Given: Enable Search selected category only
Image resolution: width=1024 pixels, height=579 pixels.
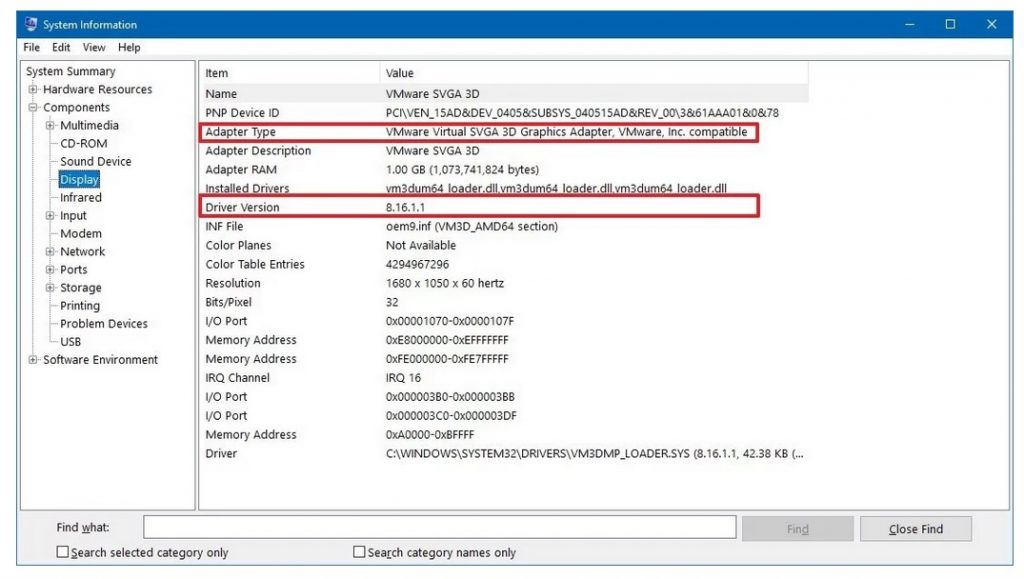Looking at the screenshot, I should click(x=63, y=551).
